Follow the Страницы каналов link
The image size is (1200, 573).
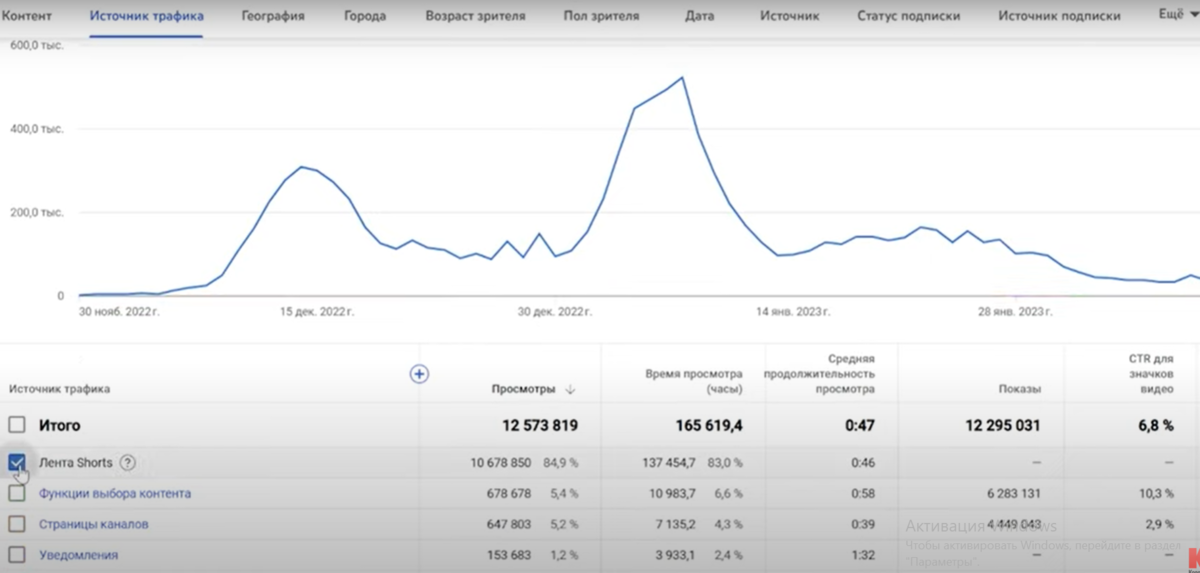coord(94,524)
